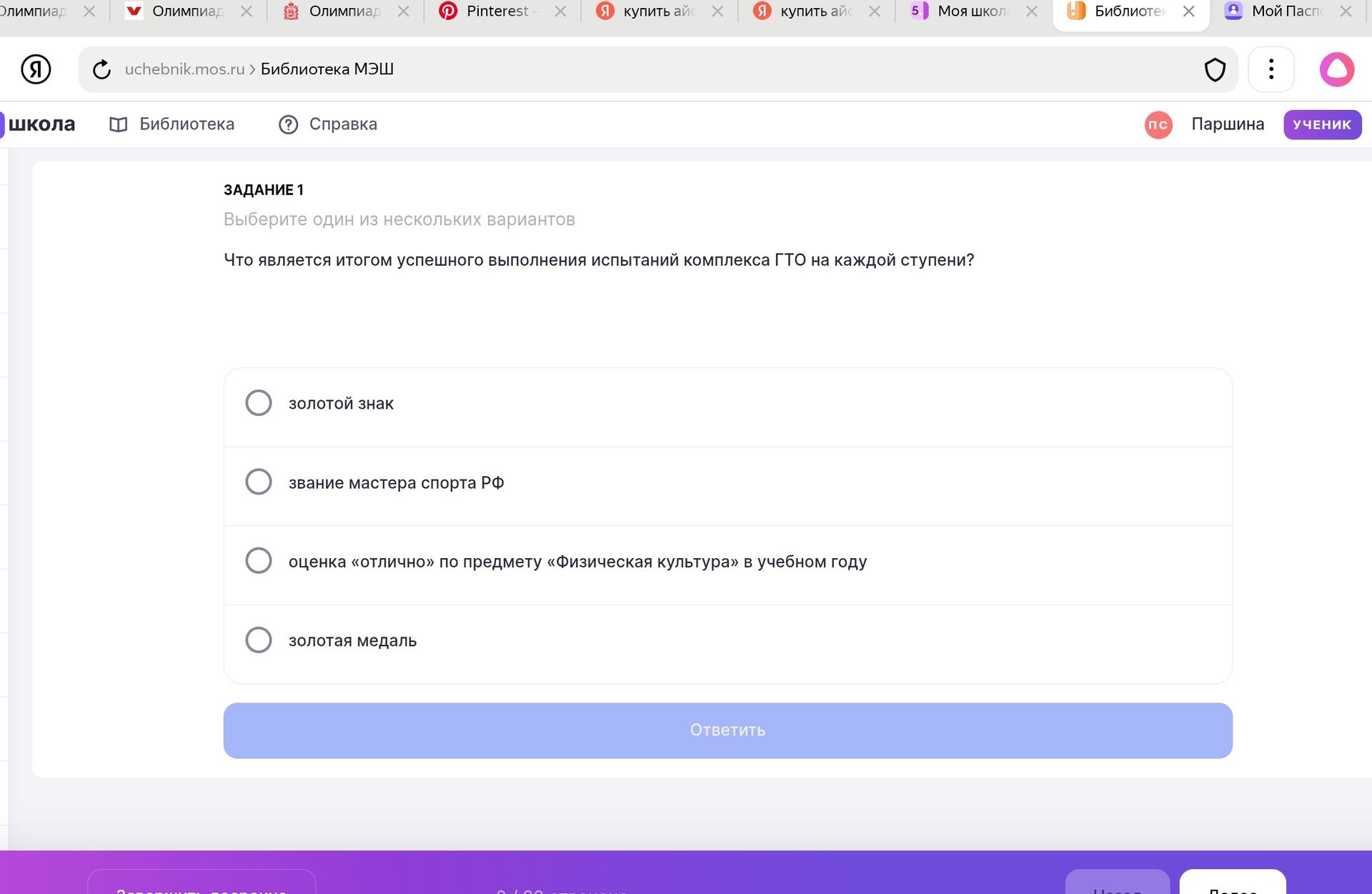
Task: Open the Библиотека link in header
Action: pos(187,124)
